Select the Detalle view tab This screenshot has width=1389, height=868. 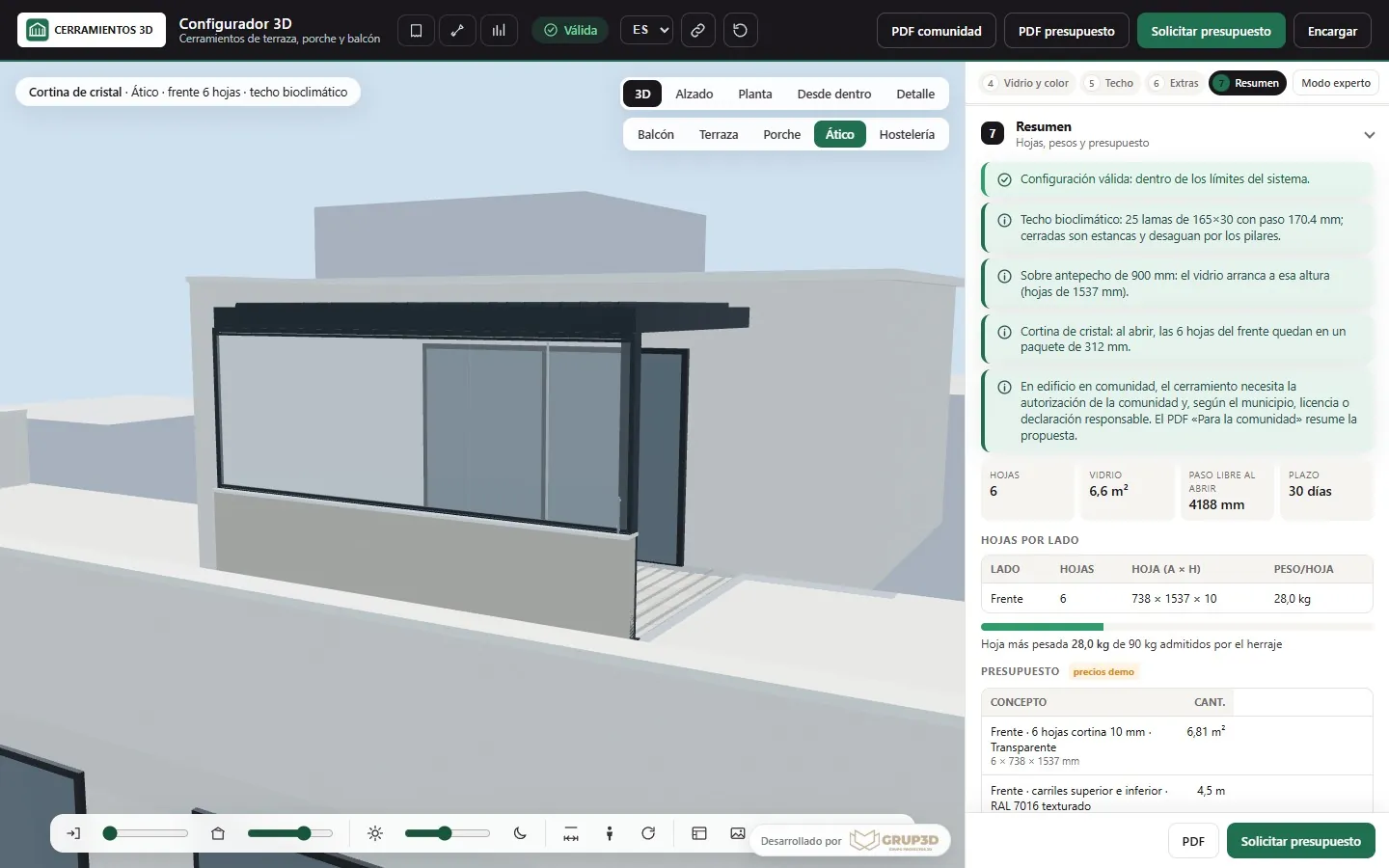click(x=915, y=94)
